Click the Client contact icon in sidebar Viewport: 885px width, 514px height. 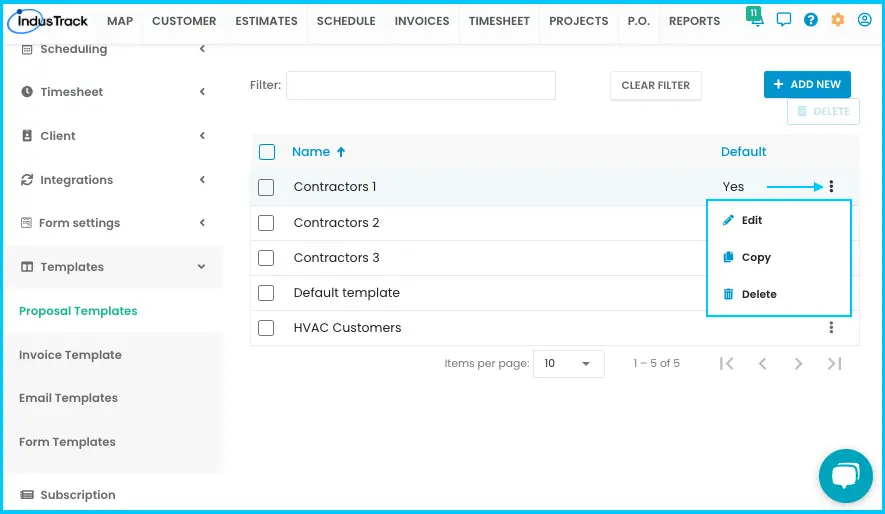click(x=27, y=135)
